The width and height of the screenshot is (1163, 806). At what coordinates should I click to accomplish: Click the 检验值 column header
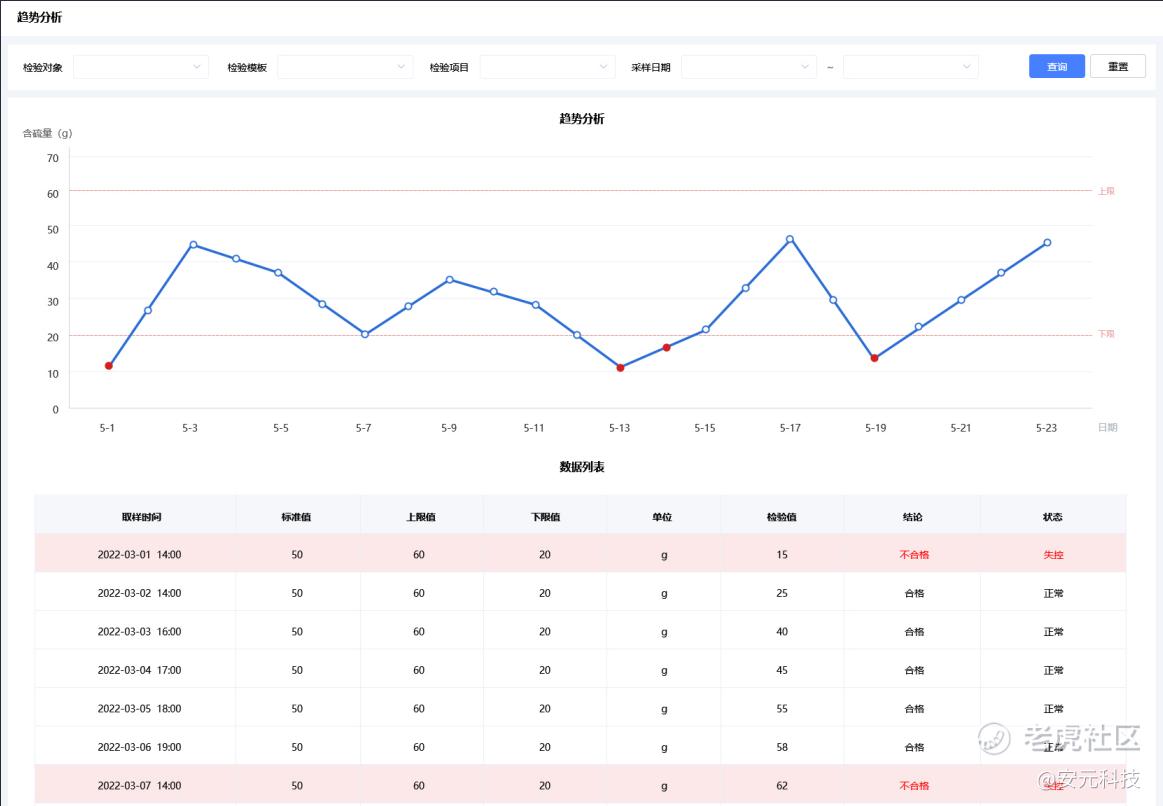782,517
